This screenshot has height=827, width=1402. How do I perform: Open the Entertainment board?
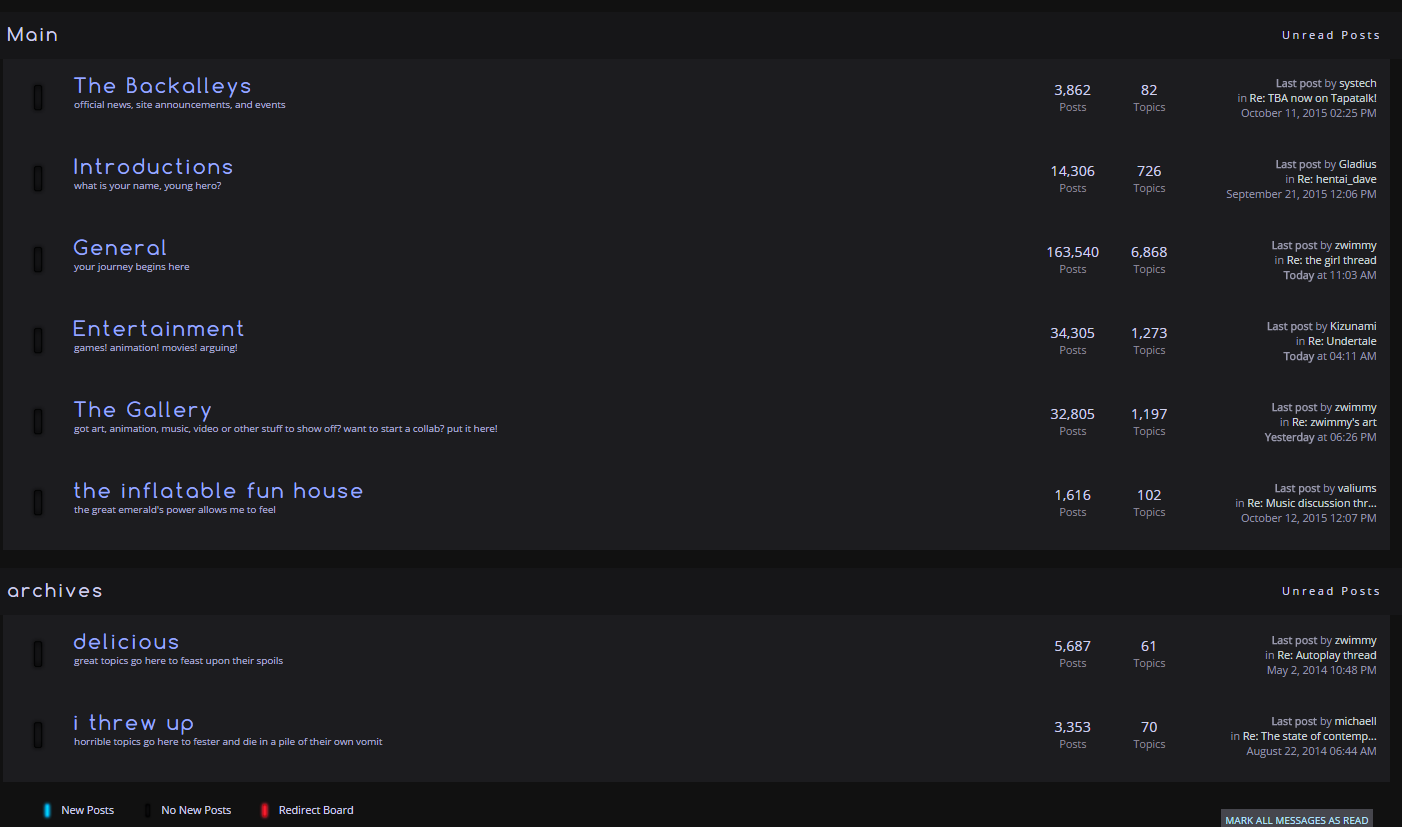pos(158,329)
